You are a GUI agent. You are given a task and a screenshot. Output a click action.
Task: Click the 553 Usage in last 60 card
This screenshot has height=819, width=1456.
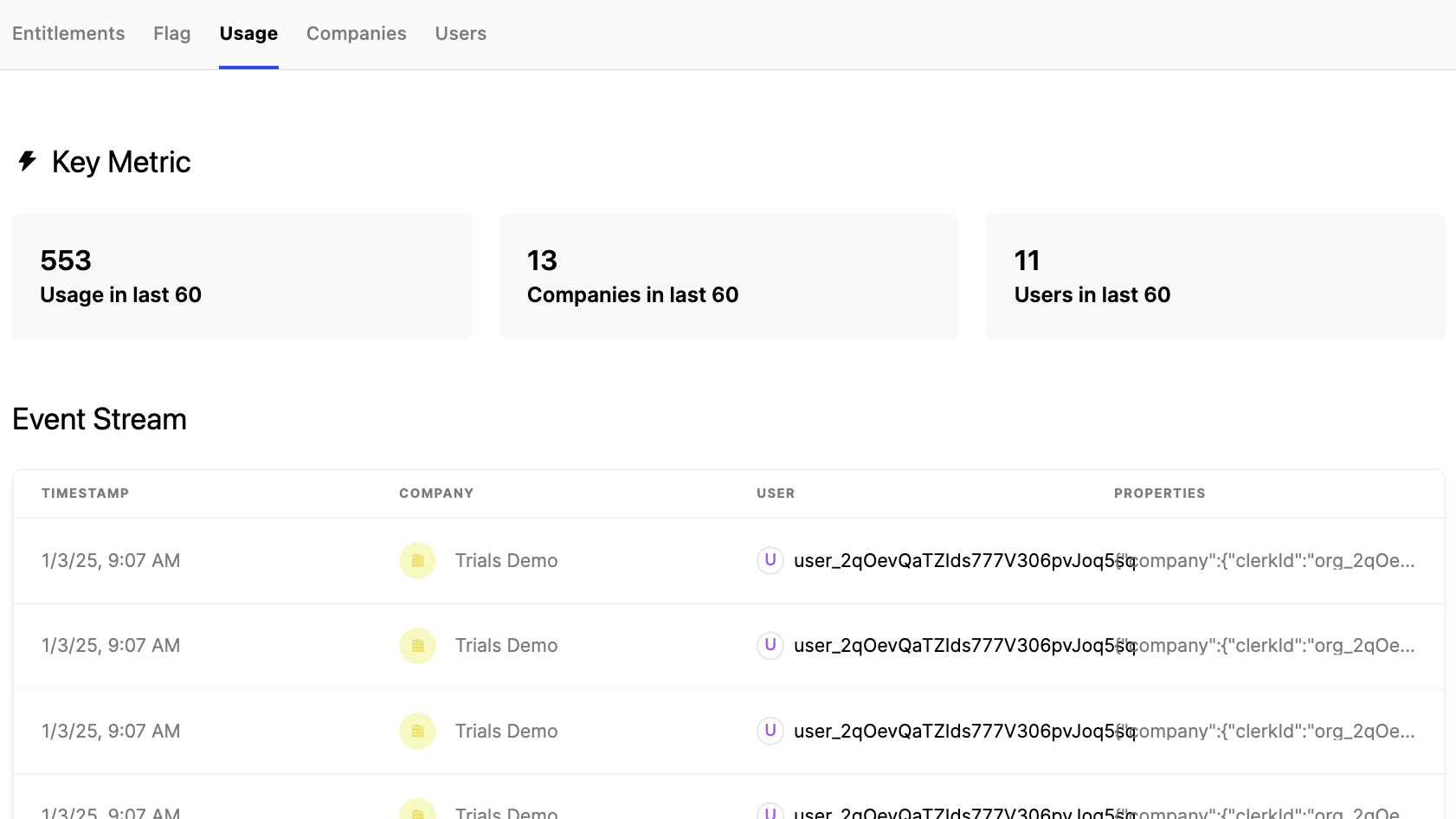(x=242, y=276)
